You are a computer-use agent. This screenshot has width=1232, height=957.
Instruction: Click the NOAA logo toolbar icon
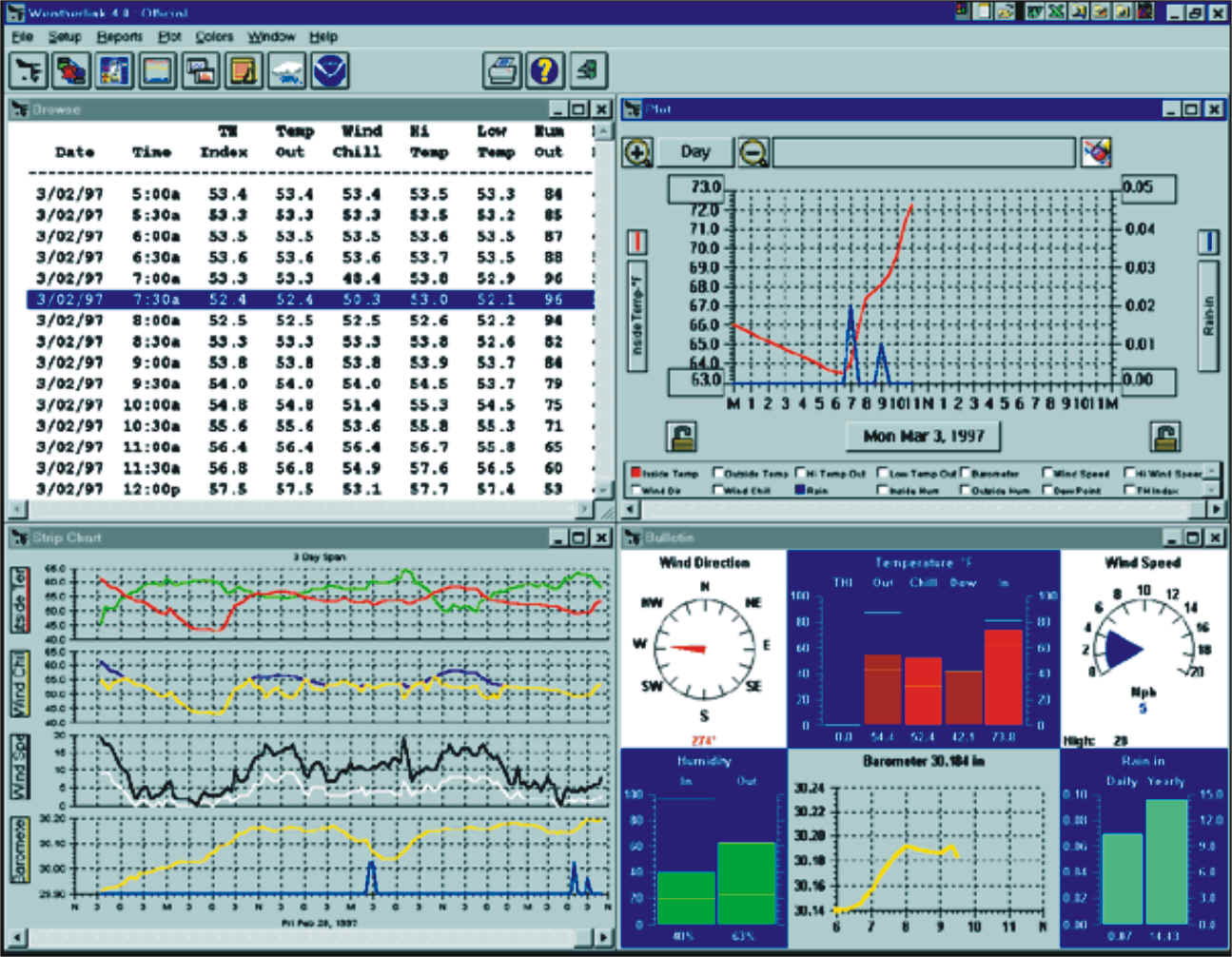point(330,70)
